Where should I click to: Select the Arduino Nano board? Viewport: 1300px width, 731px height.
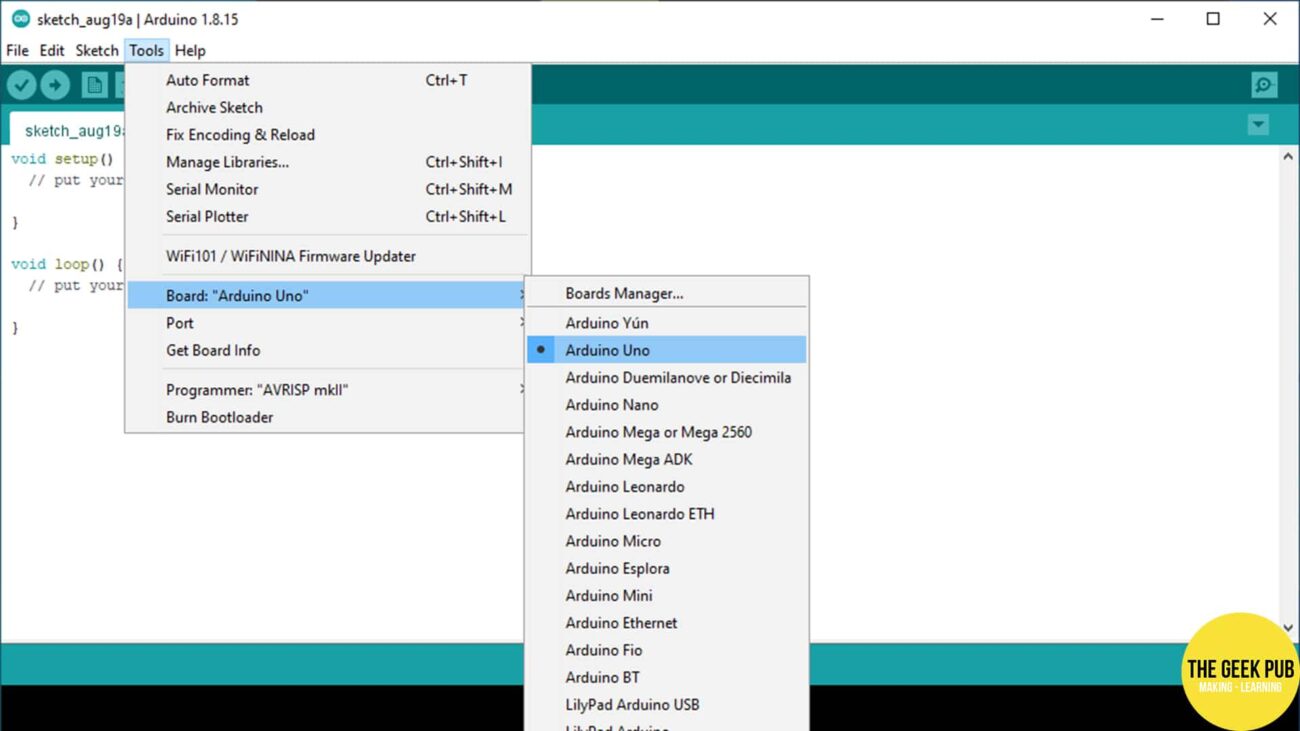tap(612, 404)
